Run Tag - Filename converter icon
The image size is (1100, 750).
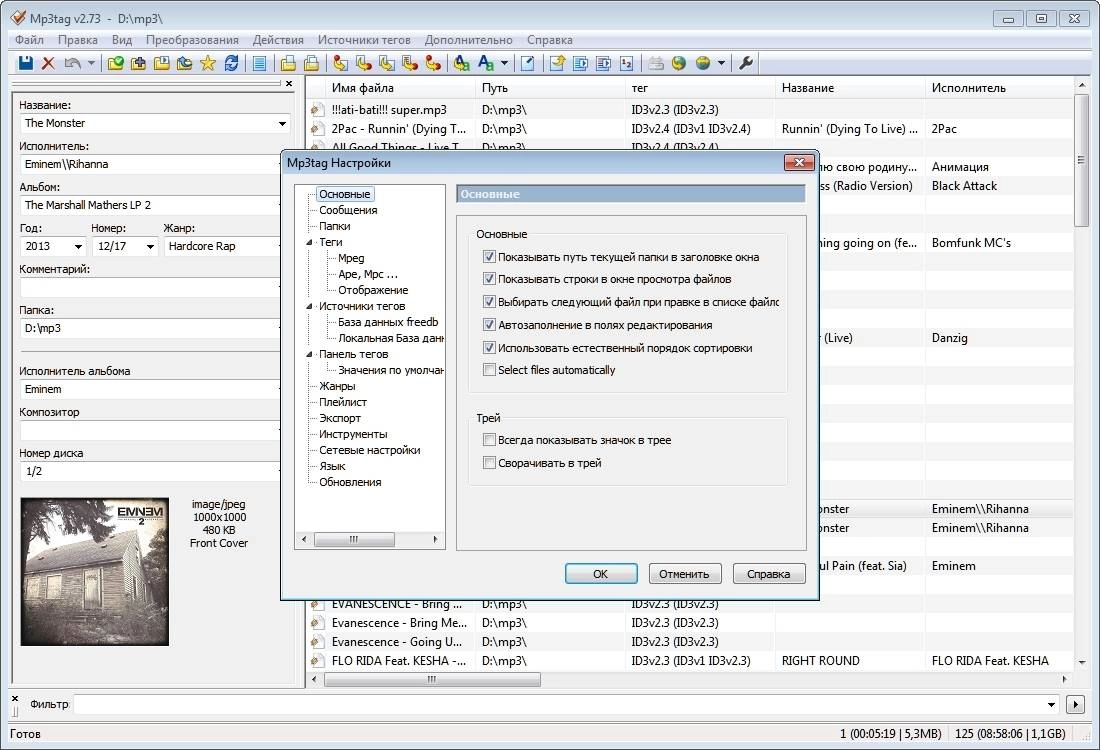point(340,63)
